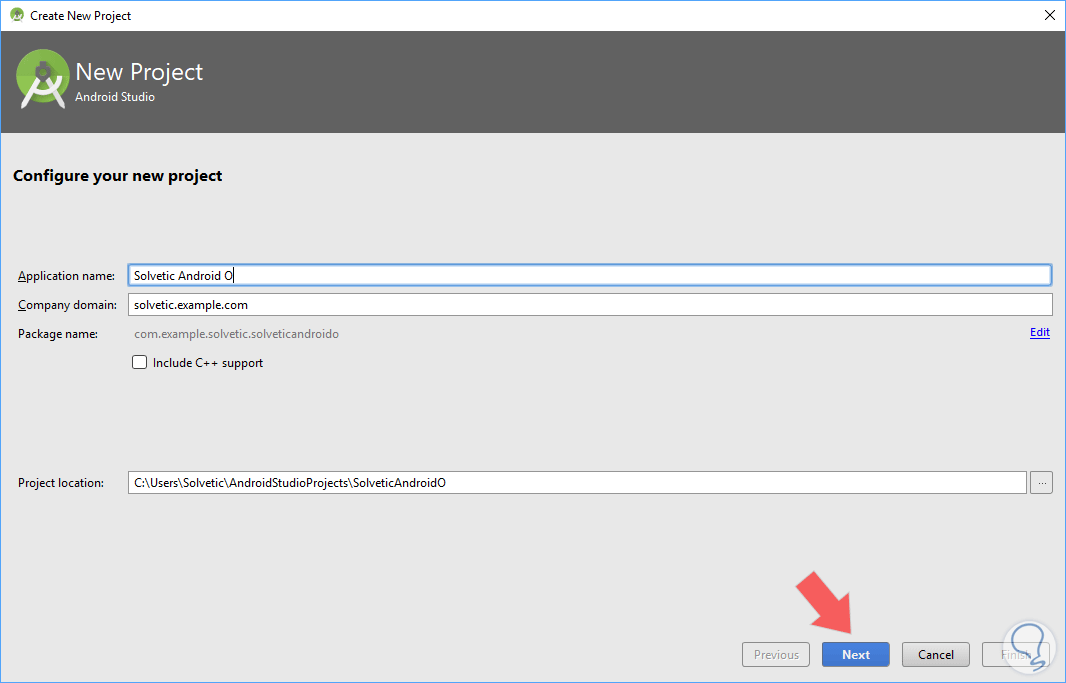Select the package name com.example.solvetic.solveticandroido text

[236, 334]
